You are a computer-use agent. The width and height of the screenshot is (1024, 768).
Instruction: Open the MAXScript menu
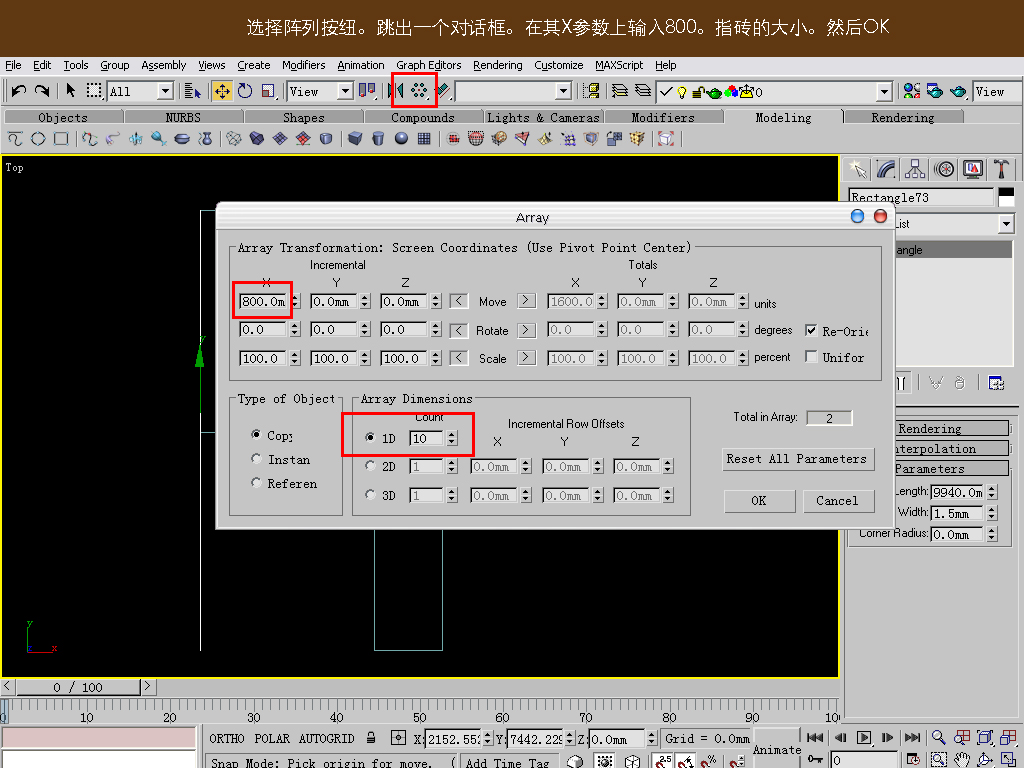[619, 65]
